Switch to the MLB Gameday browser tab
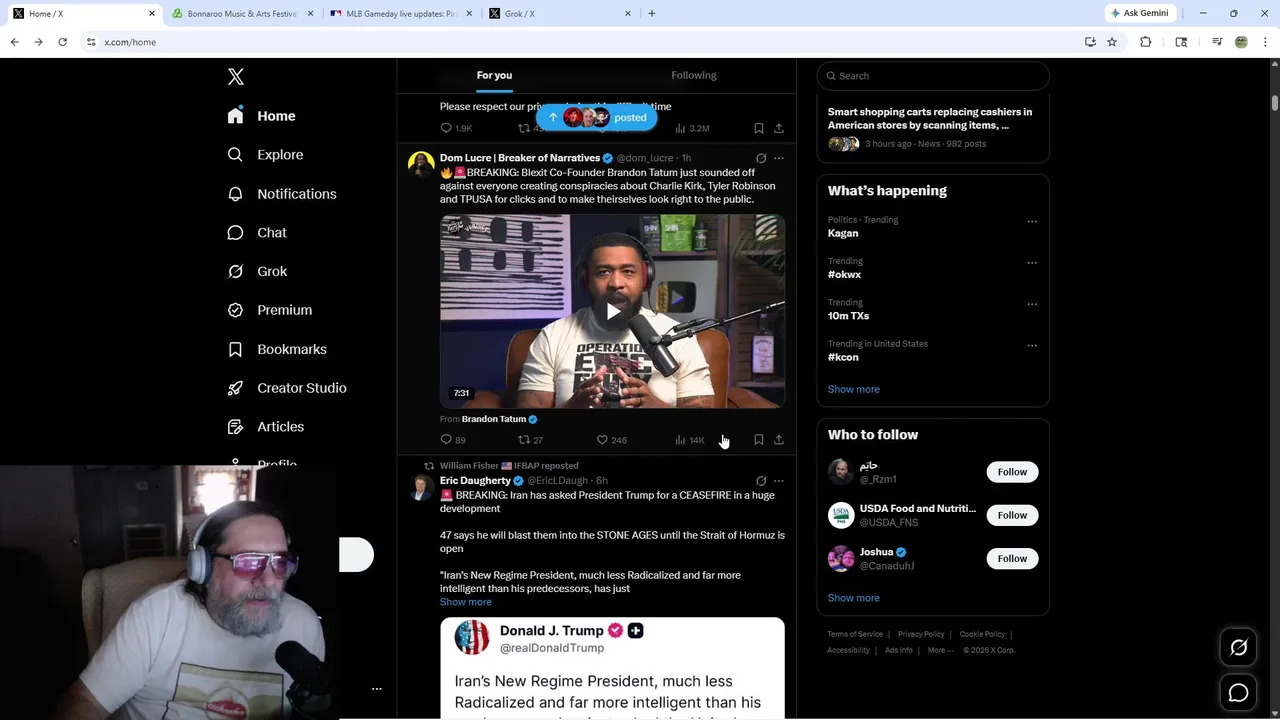Screen dimensions: 1280x720 click(400, 14)
